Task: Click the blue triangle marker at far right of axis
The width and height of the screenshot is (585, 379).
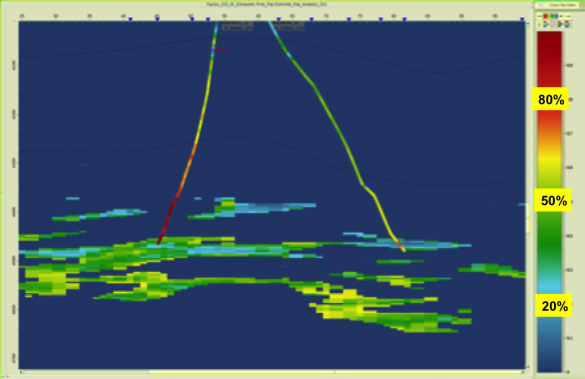Action: (522, 19)
